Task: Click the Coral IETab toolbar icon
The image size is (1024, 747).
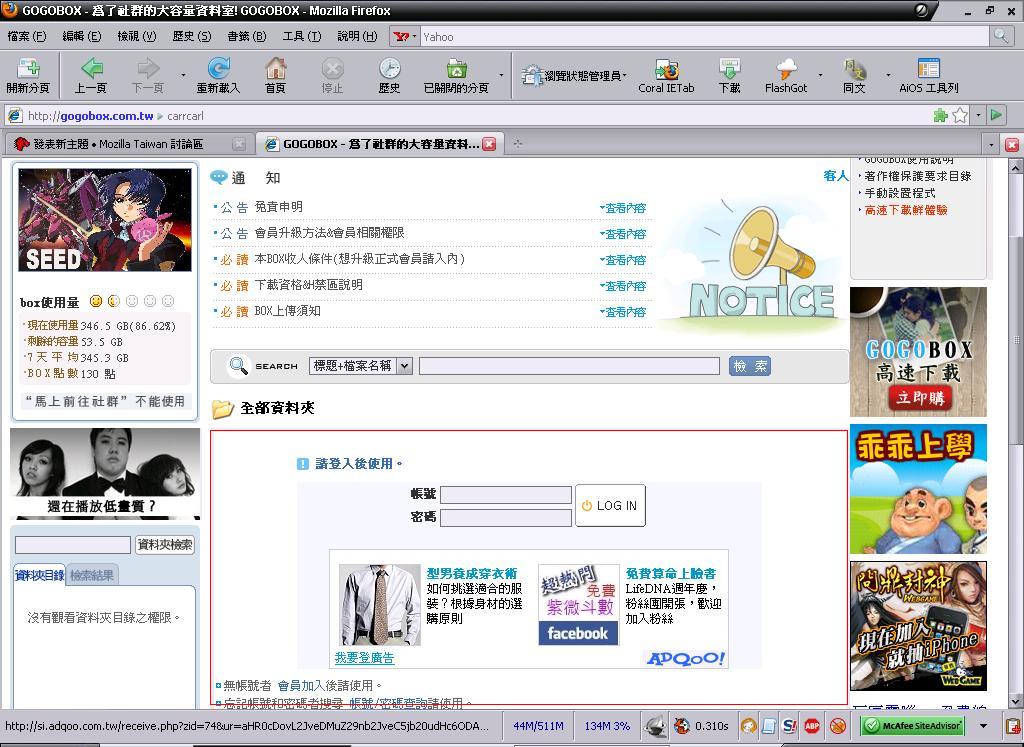Action: pos(666,68)
